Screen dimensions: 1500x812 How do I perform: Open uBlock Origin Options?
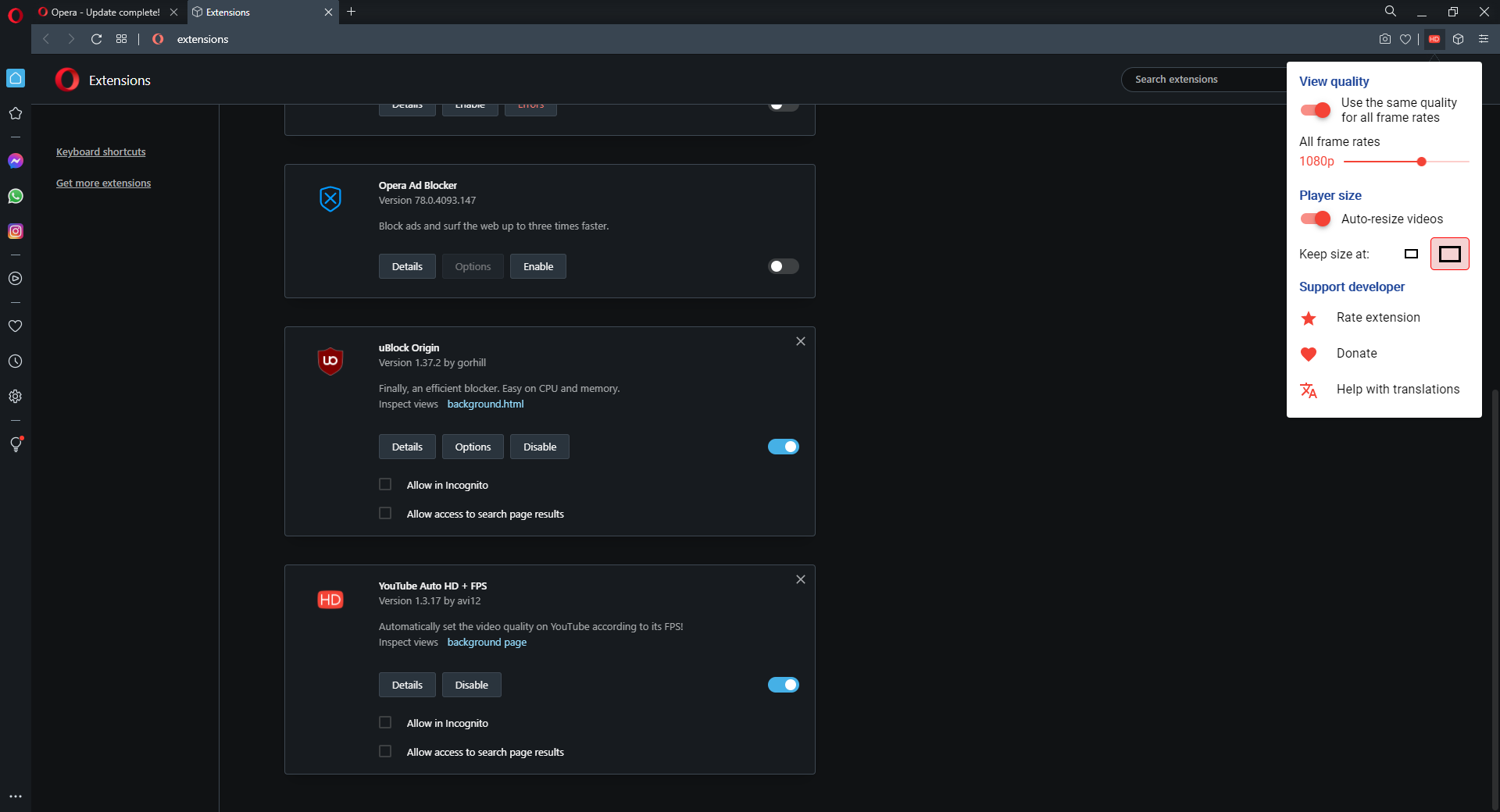pyautogui.click(x=473, y=447)
